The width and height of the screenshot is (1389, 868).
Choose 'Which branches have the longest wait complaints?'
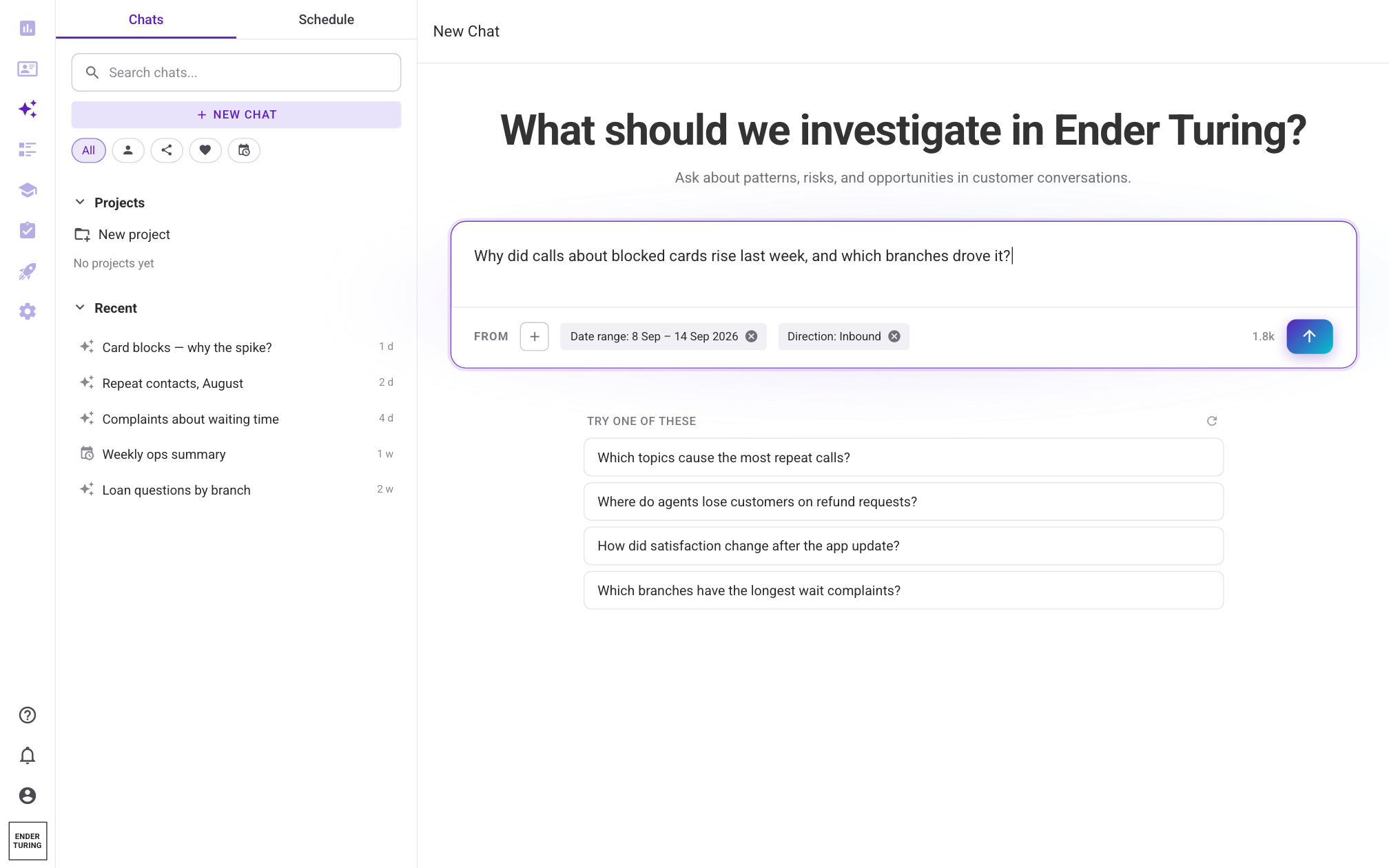point(903,590)
